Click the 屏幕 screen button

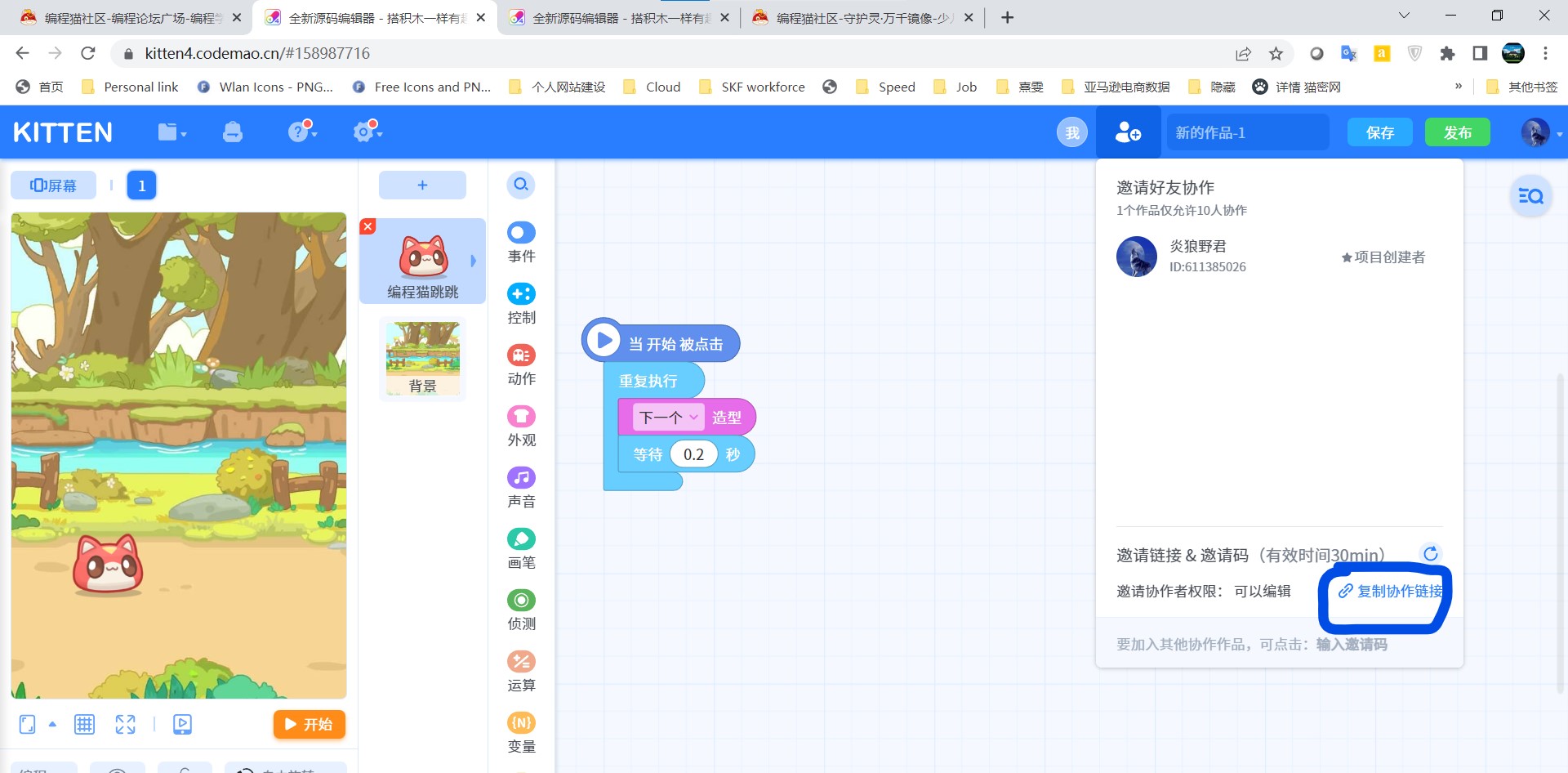pyautogui.click(x=53, y=185)
